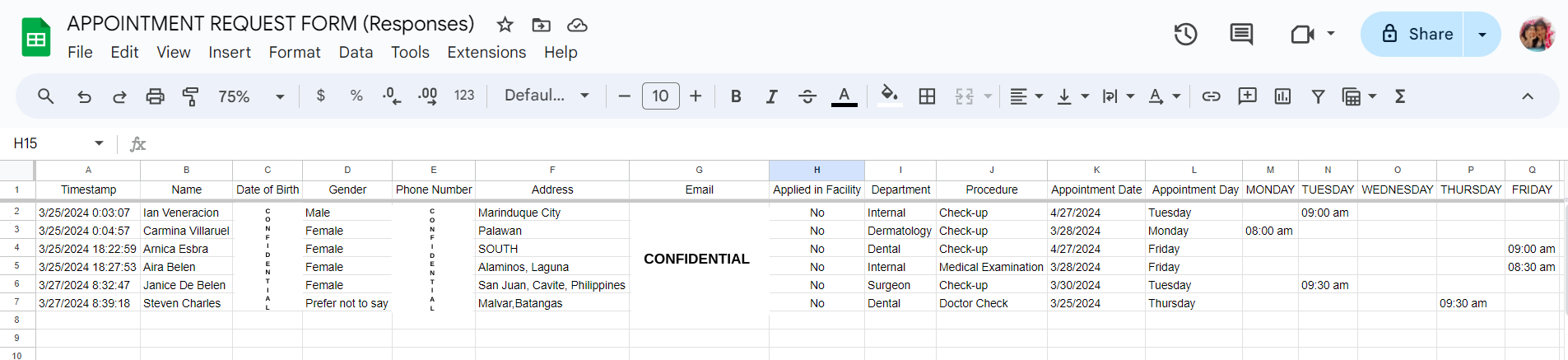Screen dimensions: 1568x360
Task: Open version history clock icon
Action: tap(1185, 34)
